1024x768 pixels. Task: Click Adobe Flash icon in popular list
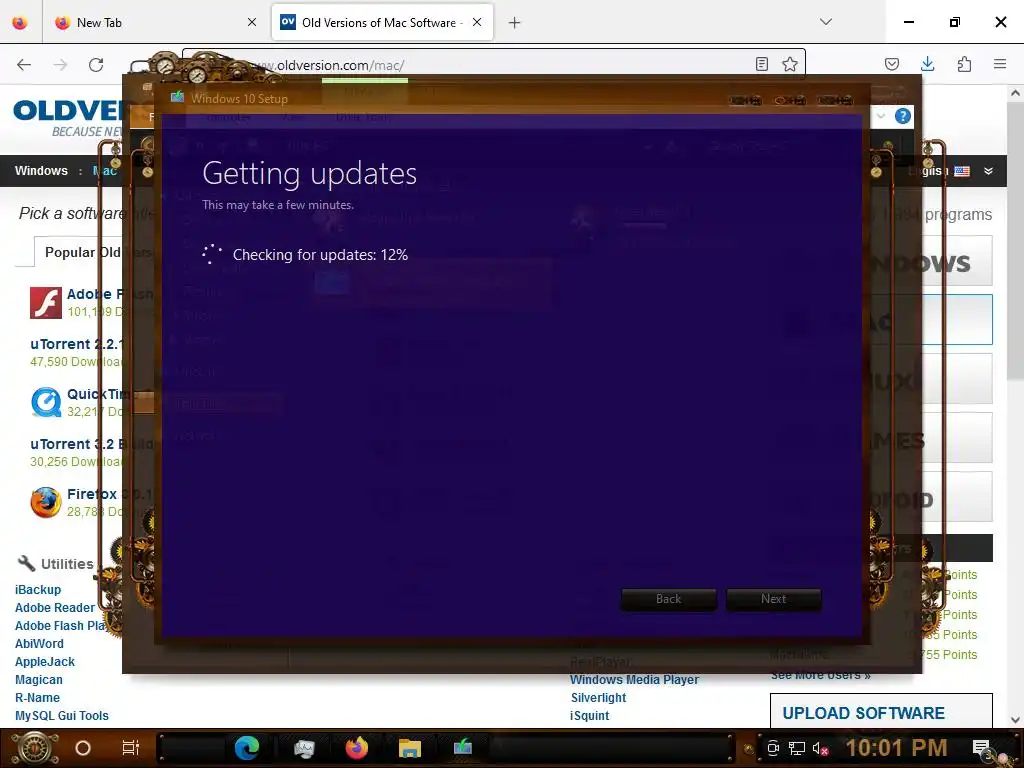click(x=46, y=303)
